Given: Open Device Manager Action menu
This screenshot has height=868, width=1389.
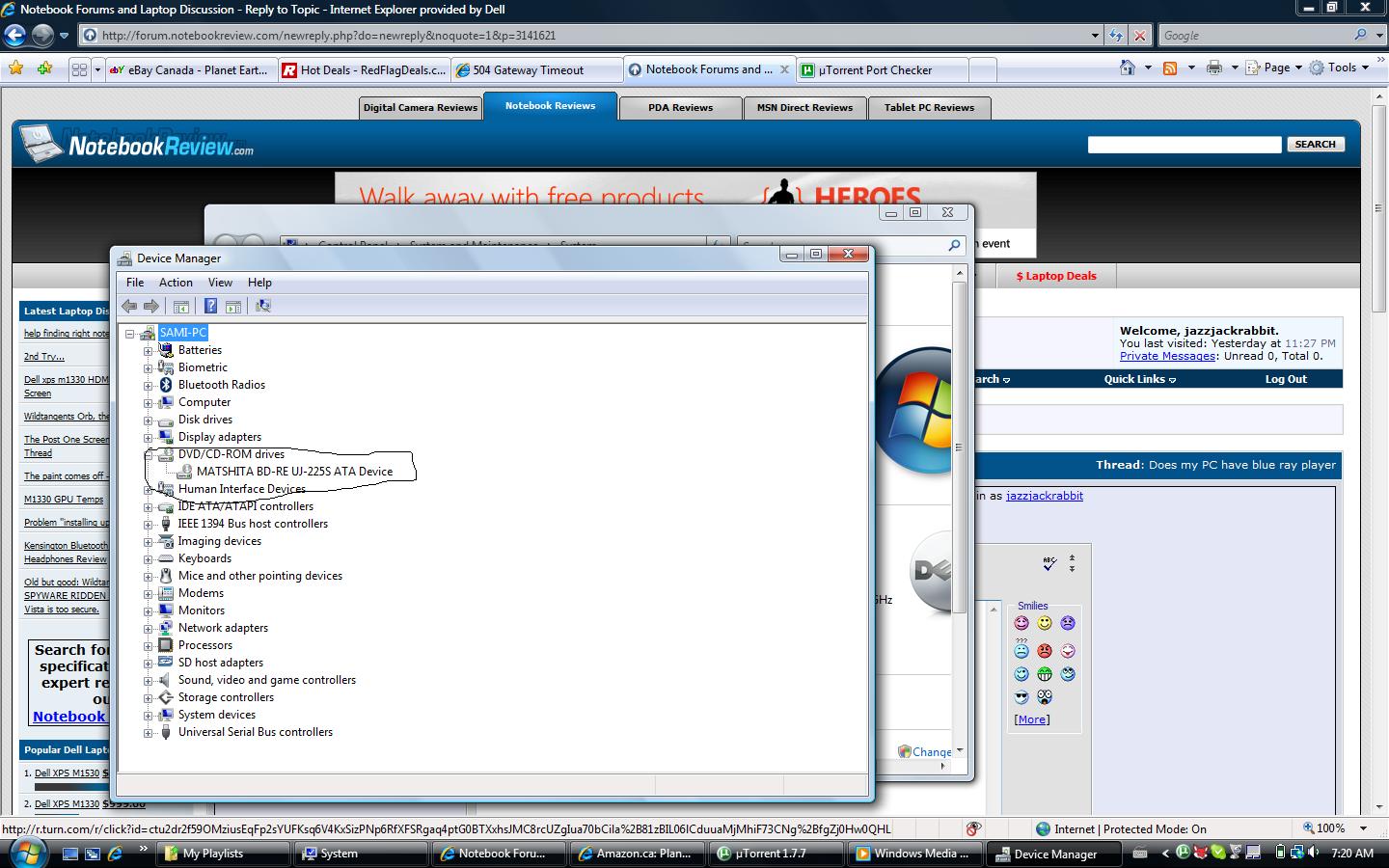Looking at the screenshot, I should [176, 283].
